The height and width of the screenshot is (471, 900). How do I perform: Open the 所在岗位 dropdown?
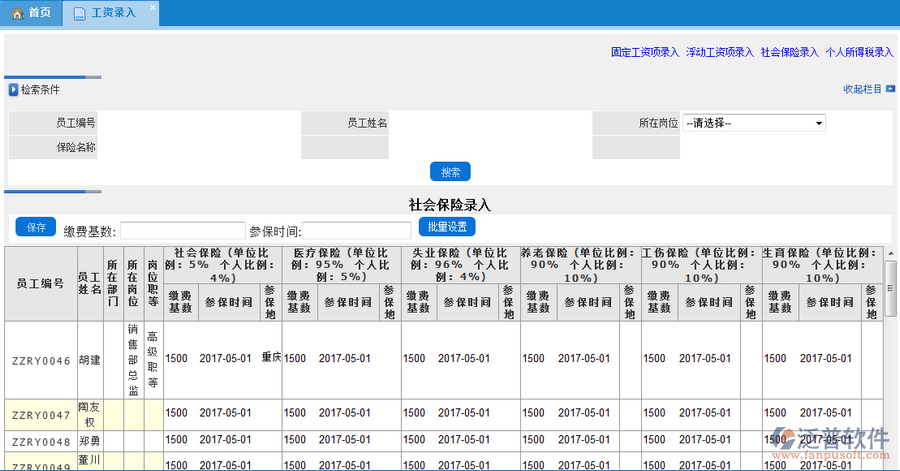pos(753,123)
